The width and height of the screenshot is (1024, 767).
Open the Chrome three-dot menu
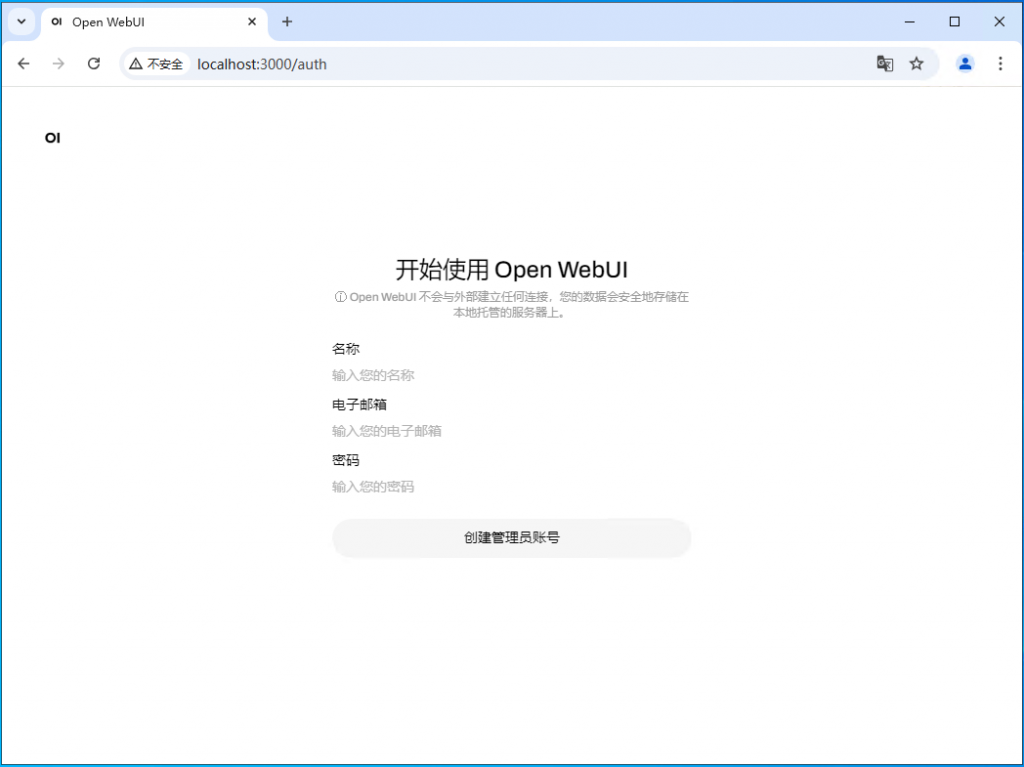tap(1000, 63)
